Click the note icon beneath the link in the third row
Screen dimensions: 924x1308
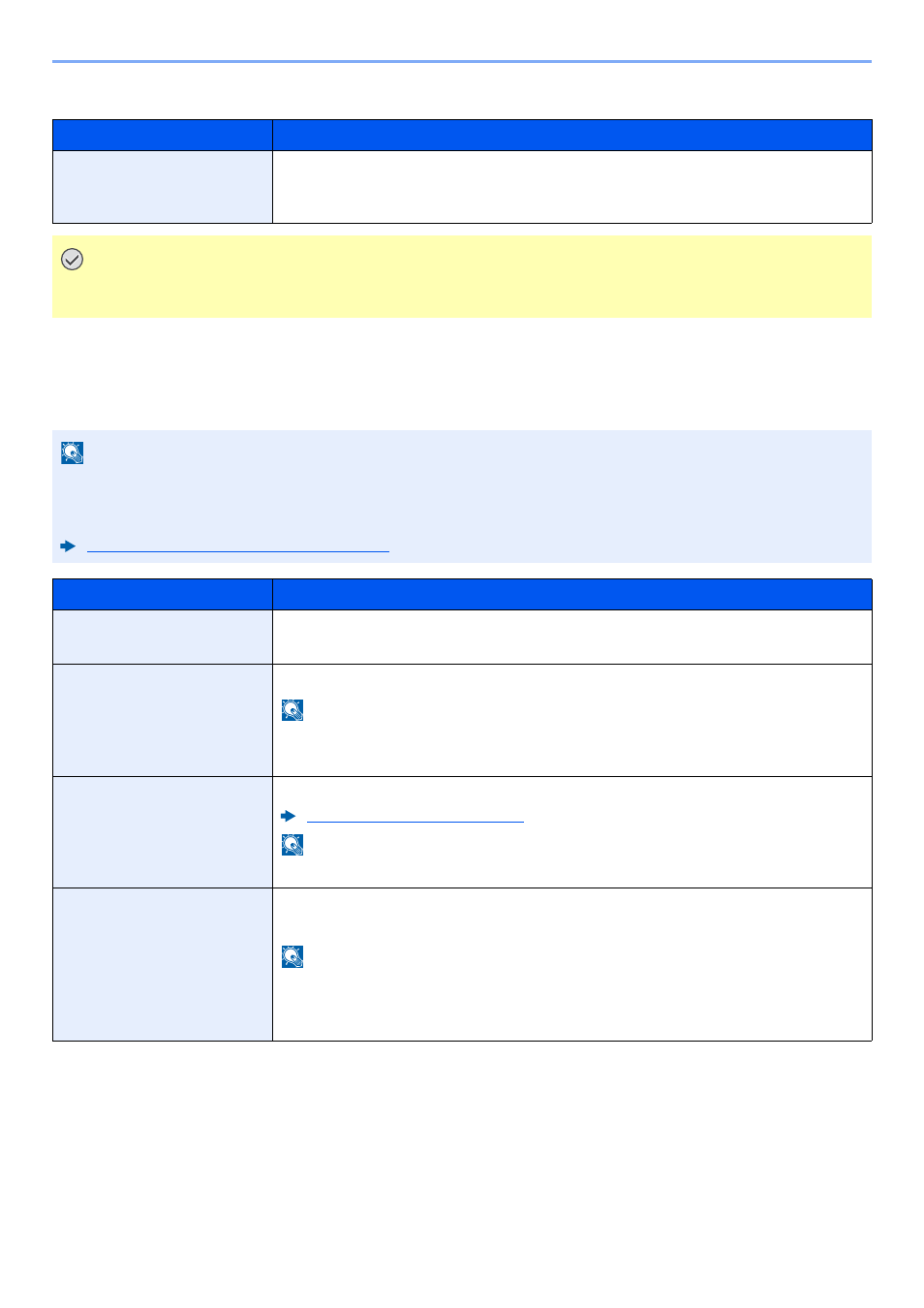click(293, 845)
